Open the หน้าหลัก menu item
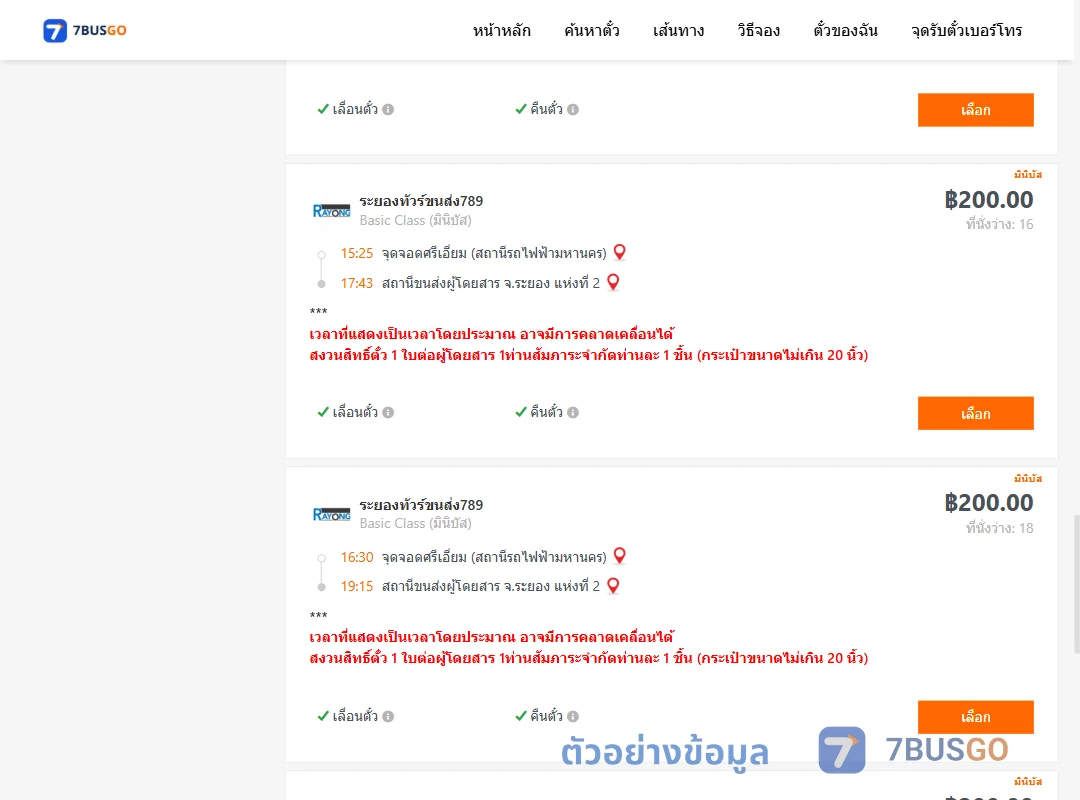The image size is (1080, 800). (501, 30)
